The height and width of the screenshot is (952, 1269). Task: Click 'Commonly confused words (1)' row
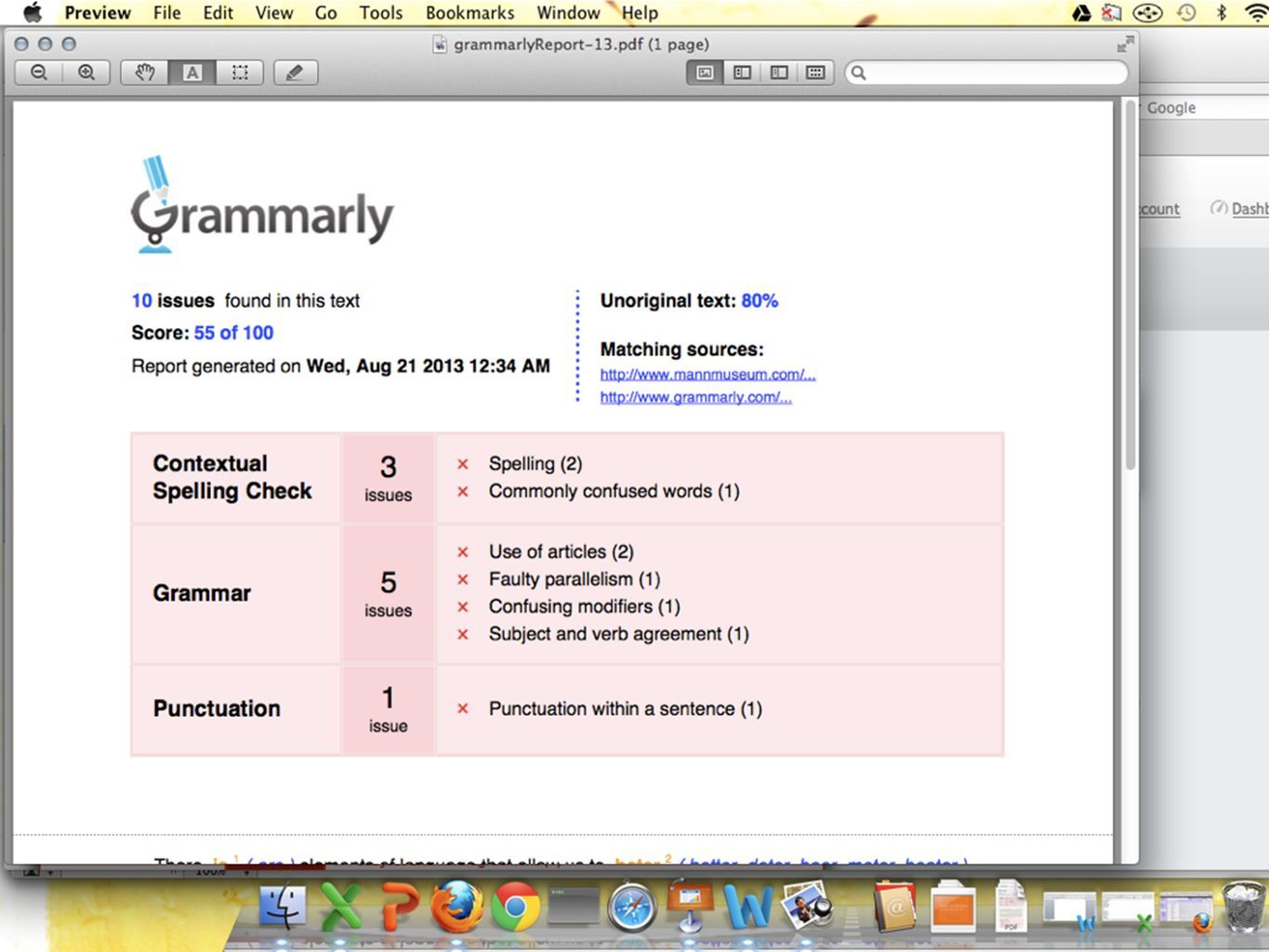tap(614, 491)
